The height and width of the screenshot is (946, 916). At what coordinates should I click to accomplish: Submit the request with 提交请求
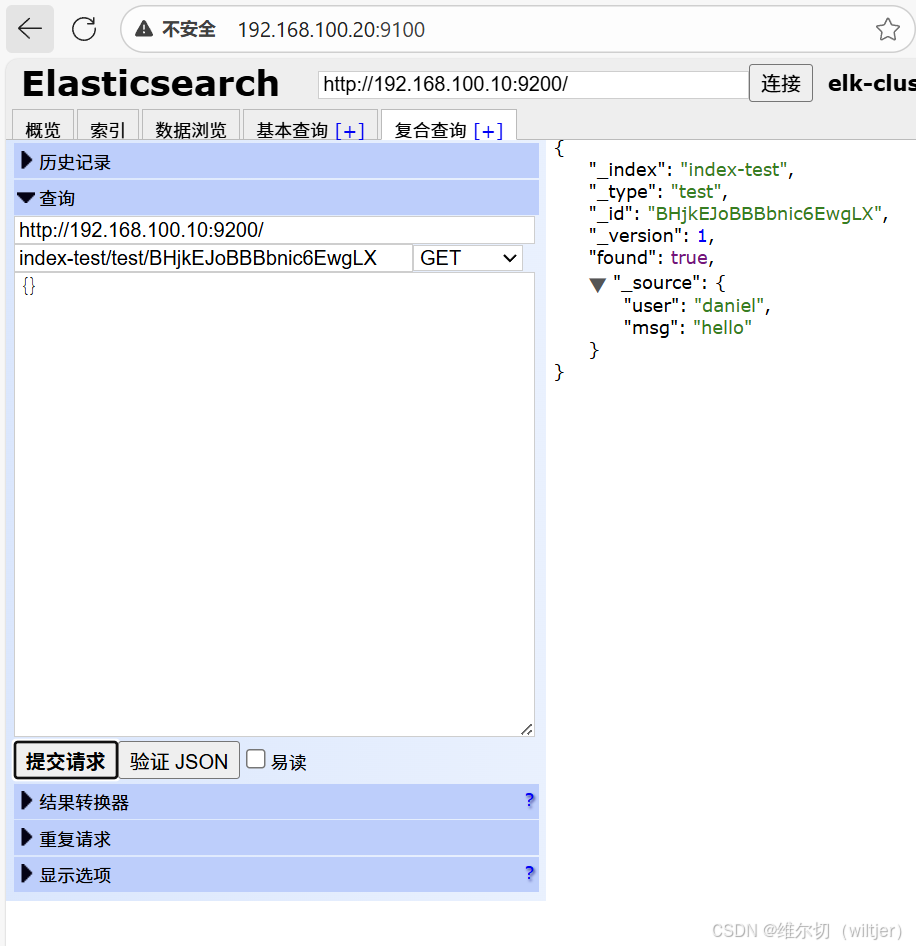pyautogui.click(x=66, y=761)
